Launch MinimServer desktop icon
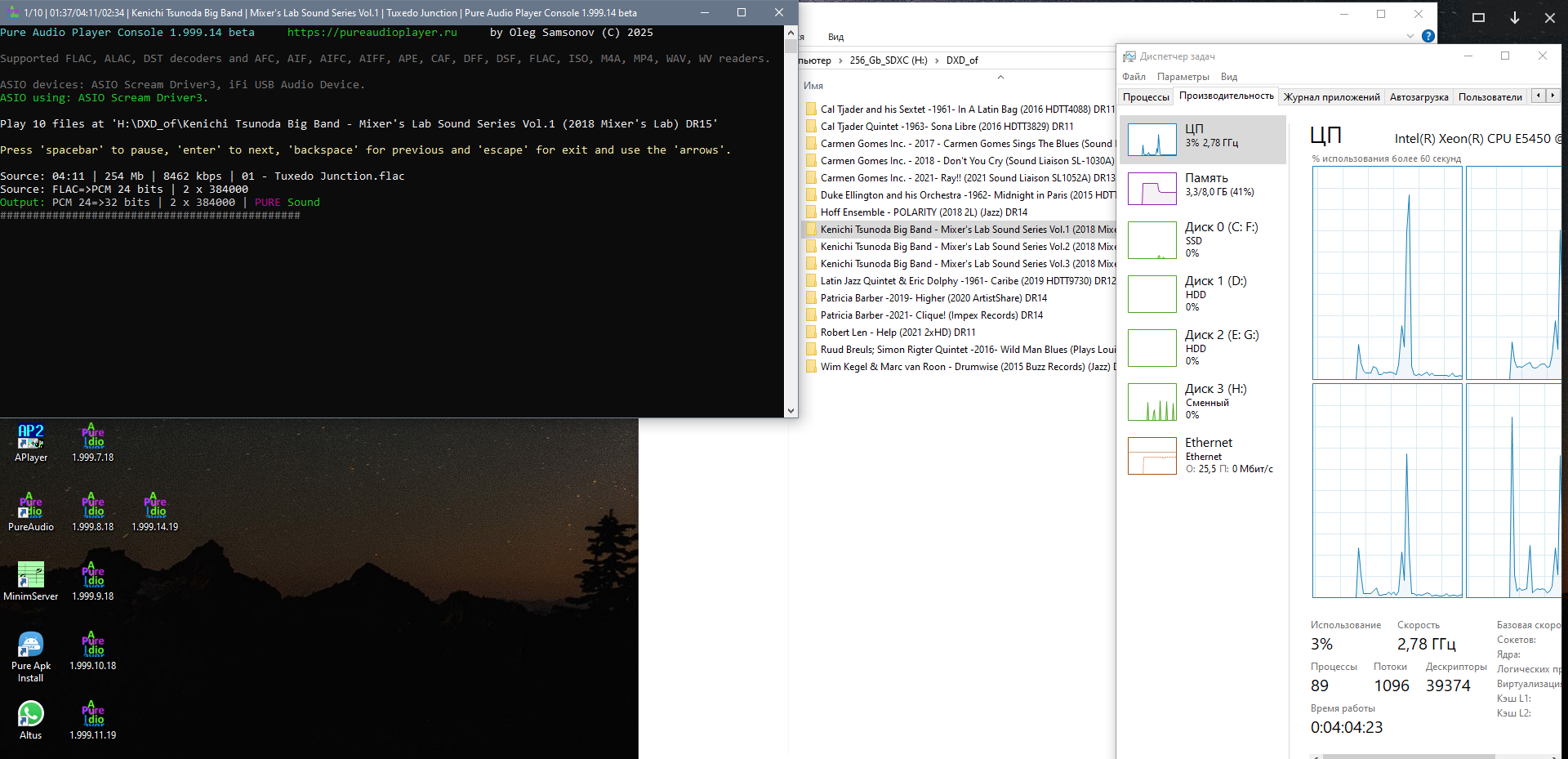The height and width of the screenshot is (759, 1568). pos(31,581)
